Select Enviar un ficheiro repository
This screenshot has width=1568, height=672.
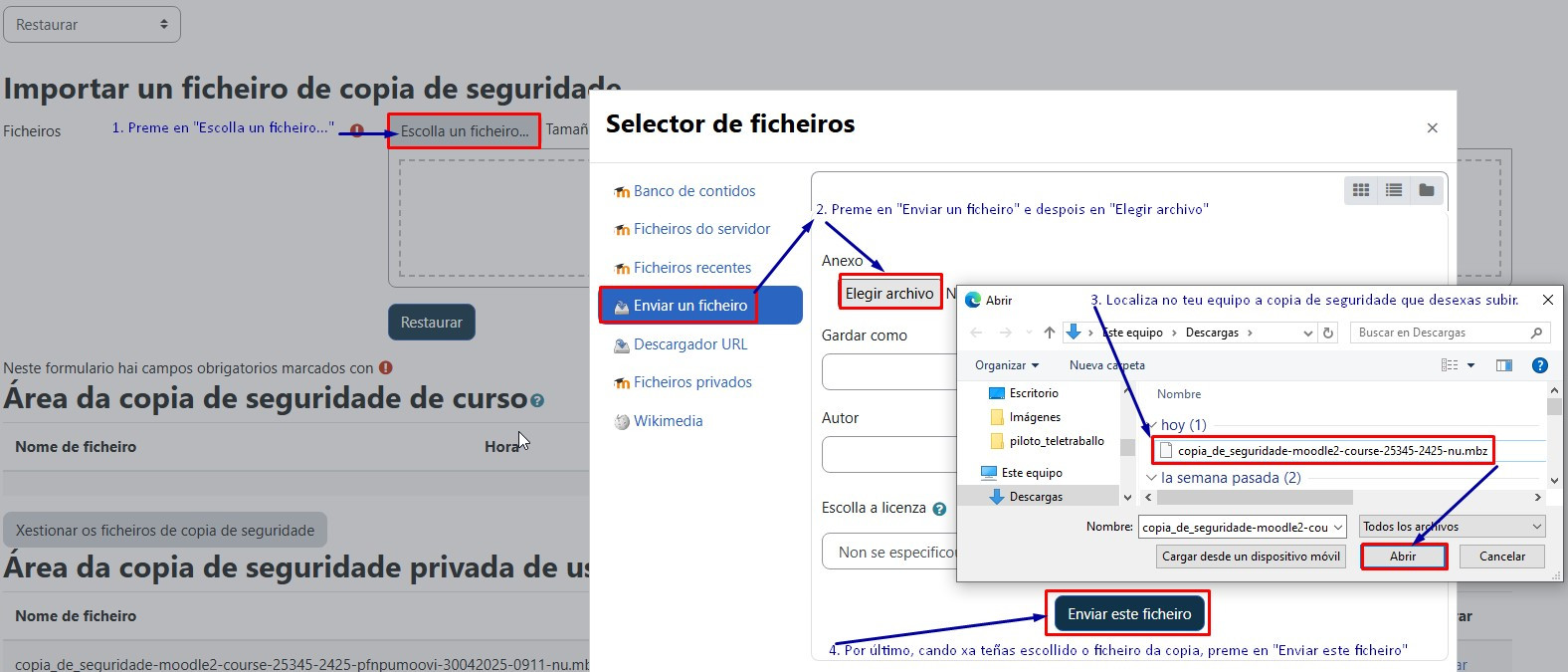(700, 306)
